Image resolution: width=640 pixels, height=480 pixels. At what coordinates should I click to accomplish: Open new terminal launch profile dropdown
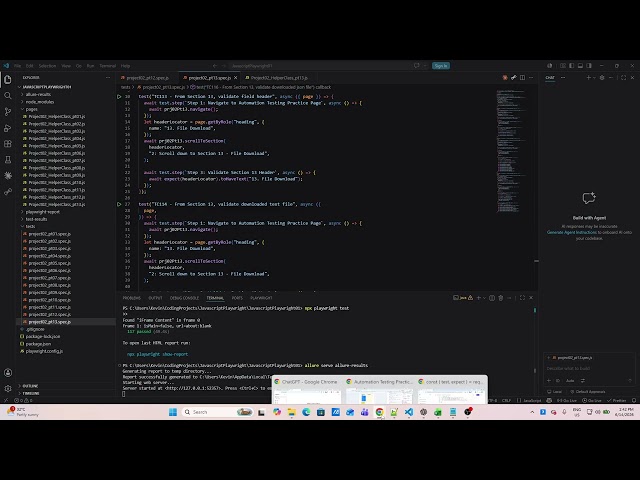point(484,298)
